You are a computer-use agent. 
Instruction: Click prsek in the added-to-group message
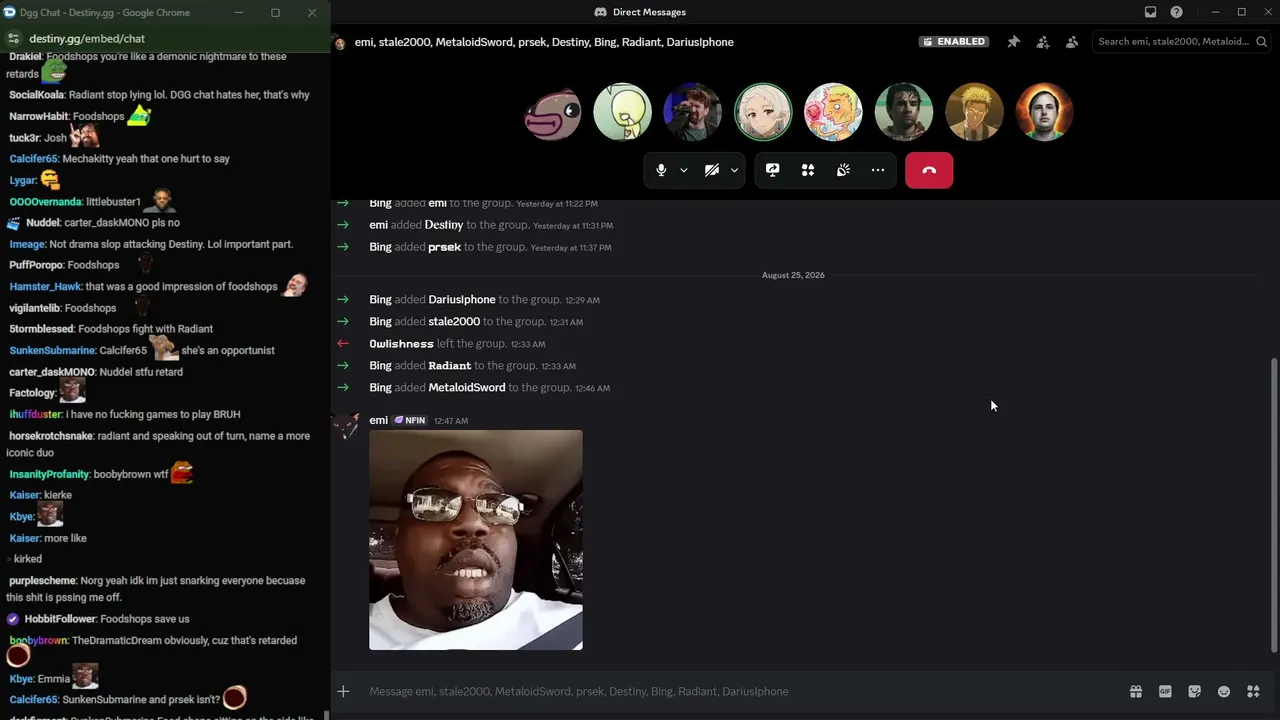pyautogui.click(x=444, y=247)
